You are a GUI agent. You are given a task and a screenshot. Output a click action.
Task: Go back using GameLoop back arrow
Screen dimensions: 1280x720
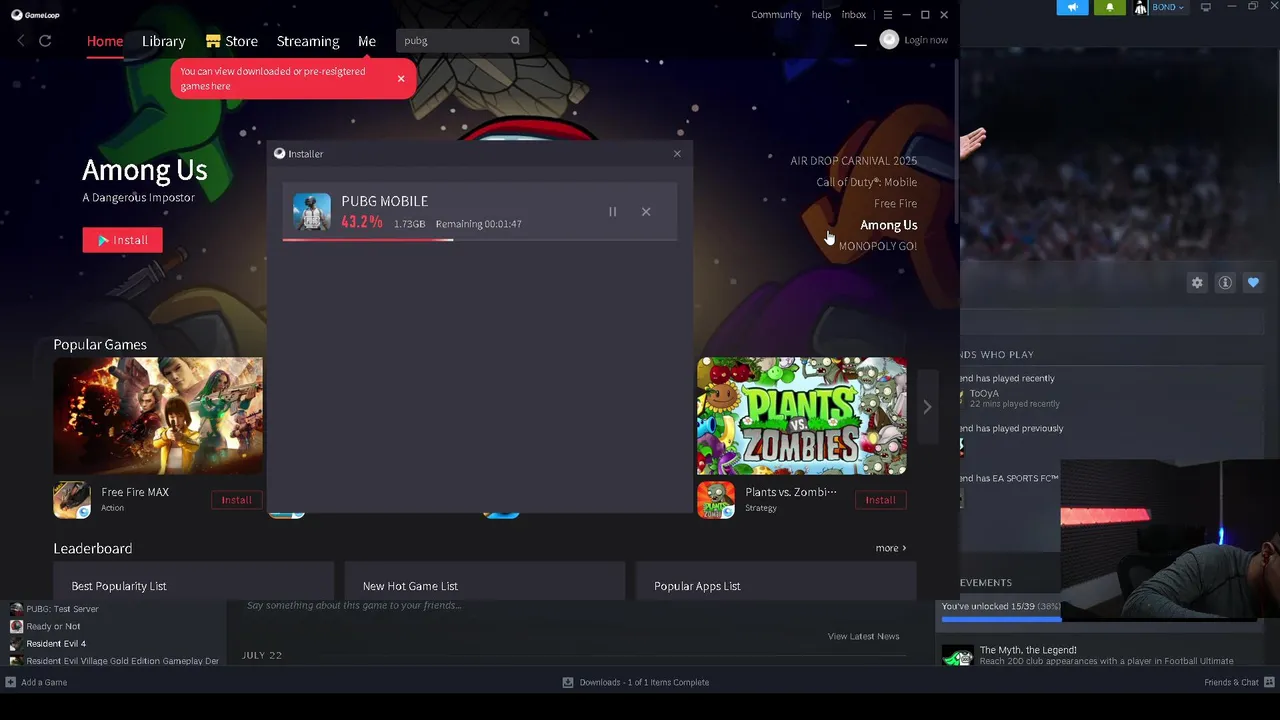21,40
